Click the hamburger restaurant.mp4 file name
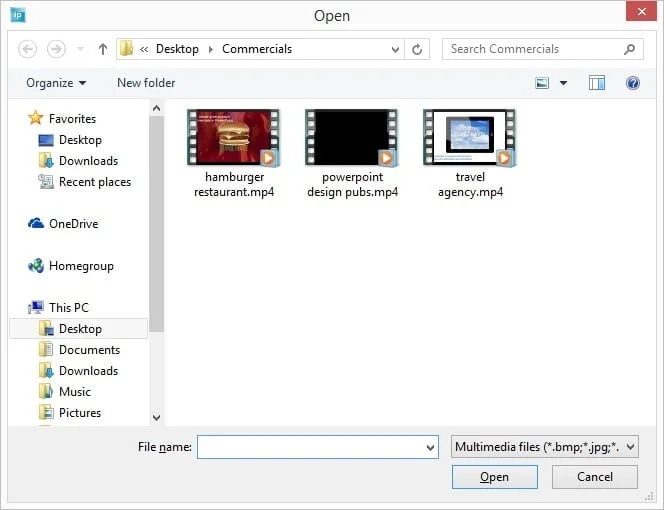 (x=234, y=185)
